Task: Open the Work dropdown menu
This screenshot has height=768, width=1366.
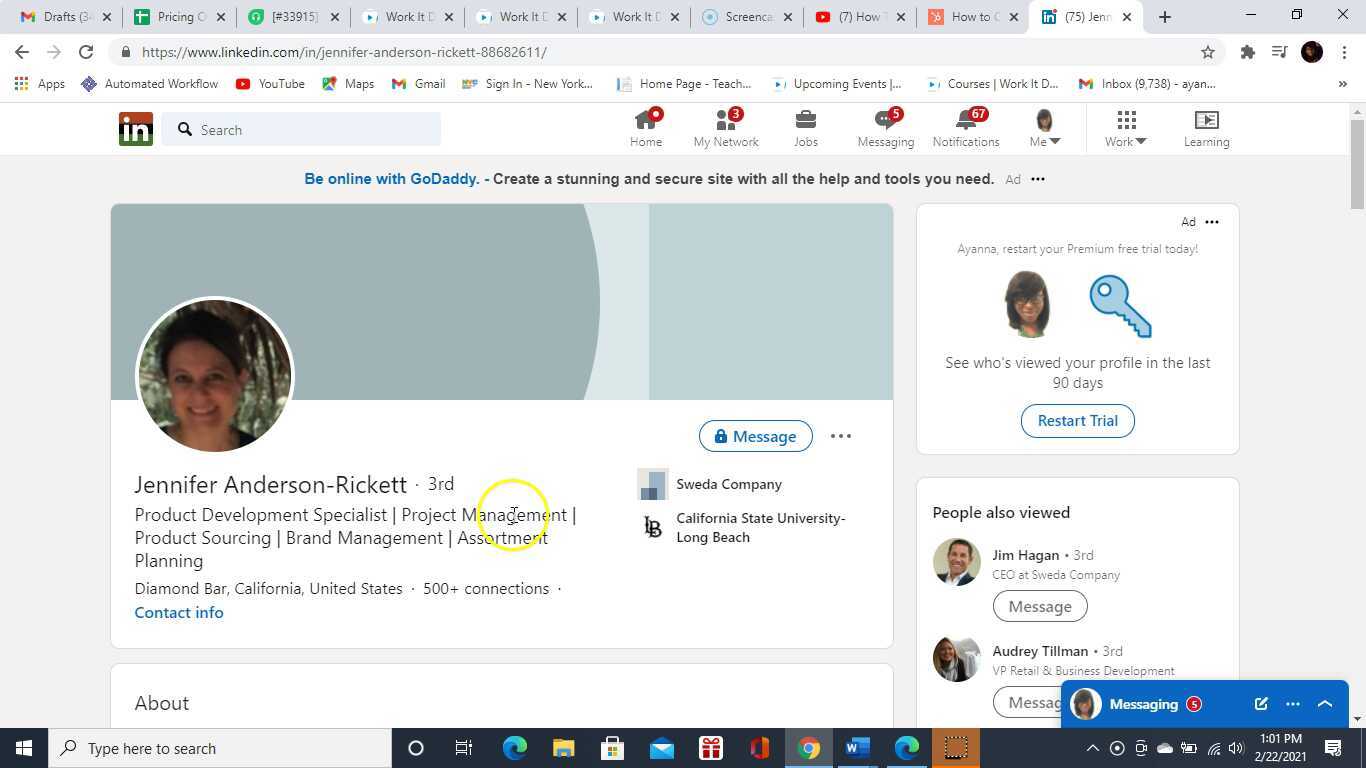Action: (x=1124, y=127)
